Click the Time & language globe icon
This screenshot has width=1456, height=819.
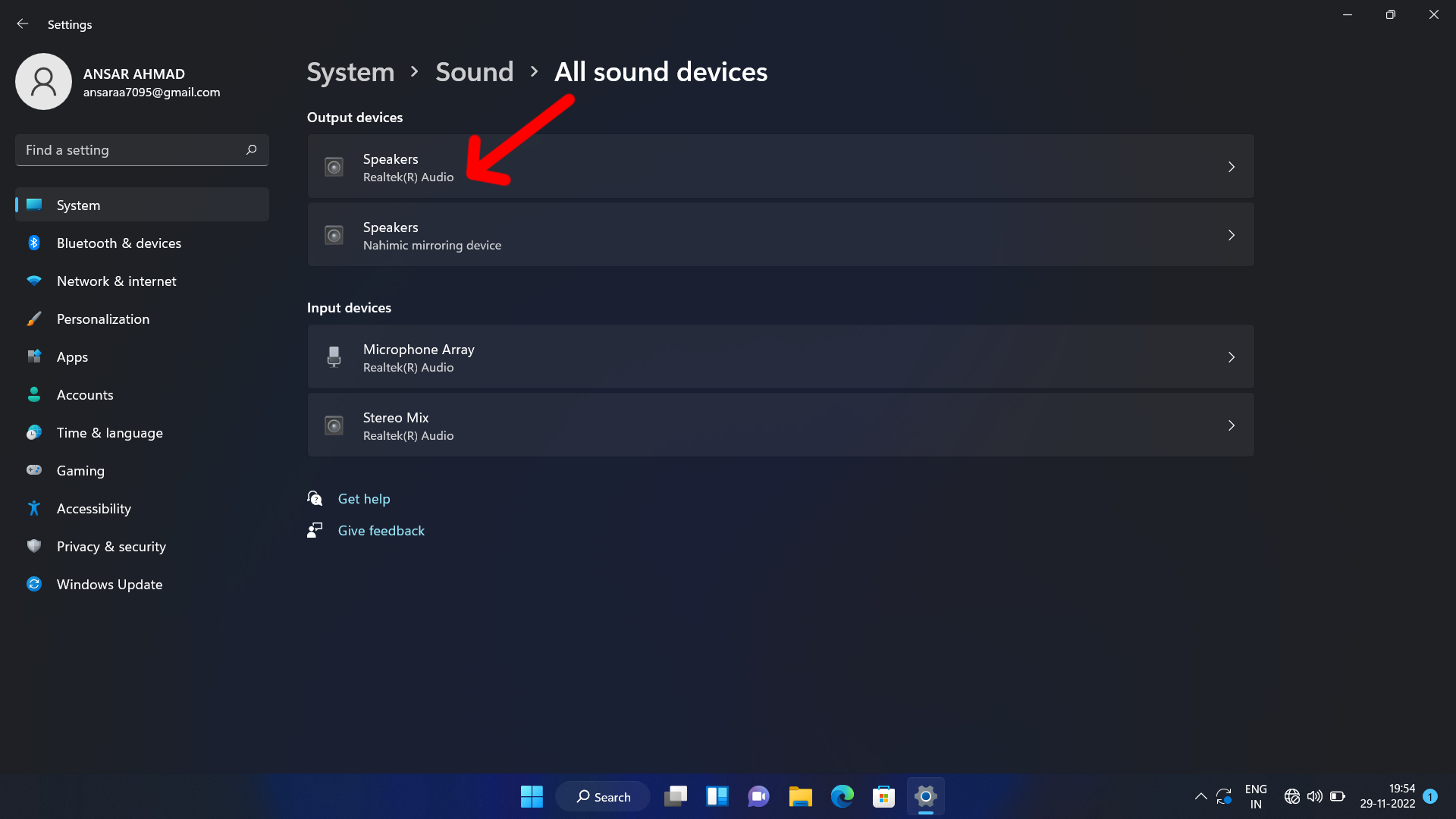coord(34,432)
